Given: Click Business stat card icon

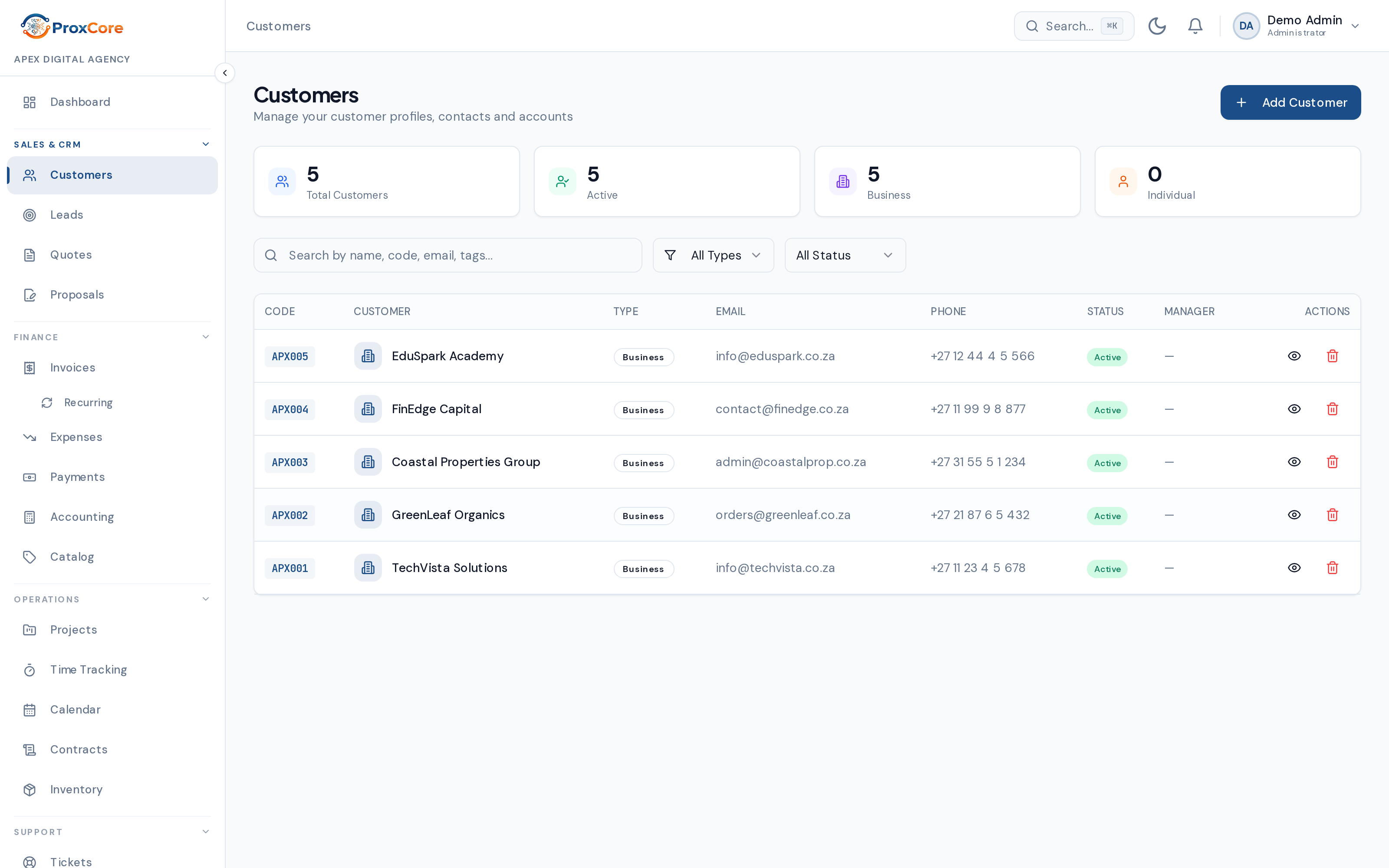Looking at the screenshot, I should coord(843,181).
